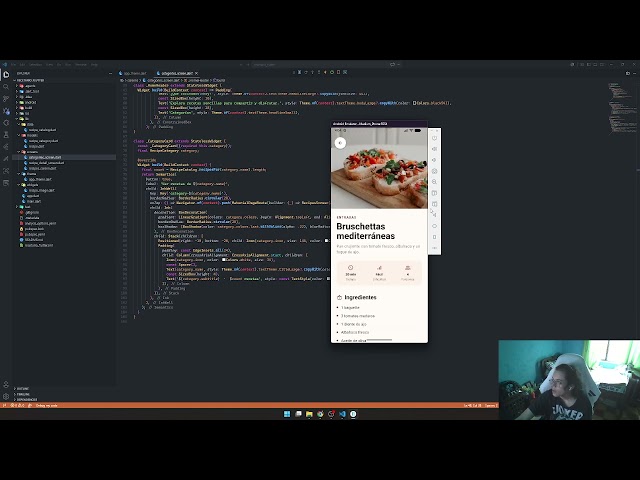Switch to the app_theme.dart tab
The height and width of the screenshot is (480, 640).
click(x=133, y=73)
